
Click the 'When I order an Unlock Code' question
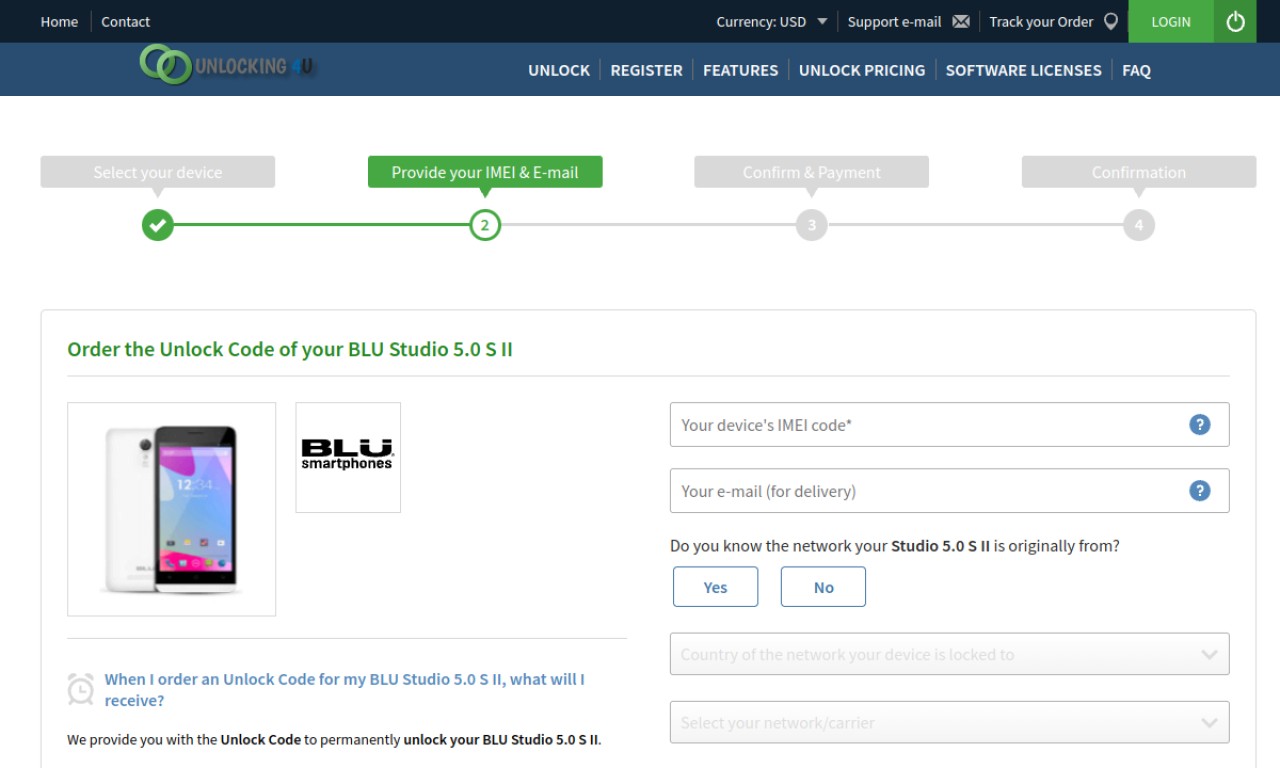[x=345, y=690]
